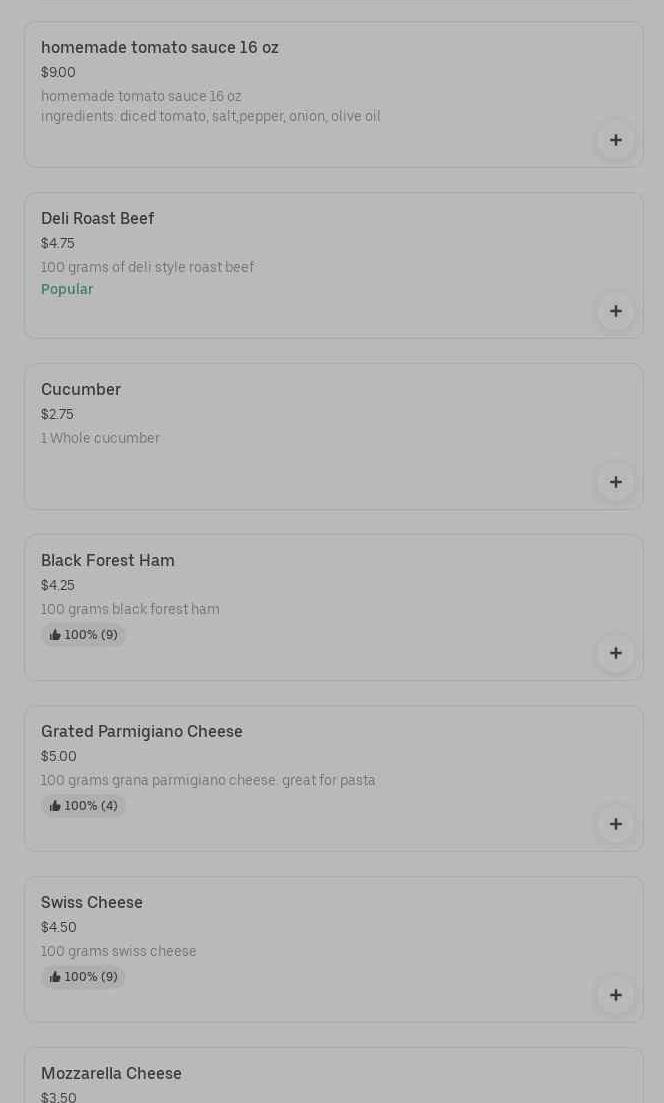Viewport: 664px width, 1103px height.
Task: Click the "1 Whole cucumber" description
Action: pyautogui.click(x=100, y=439)
